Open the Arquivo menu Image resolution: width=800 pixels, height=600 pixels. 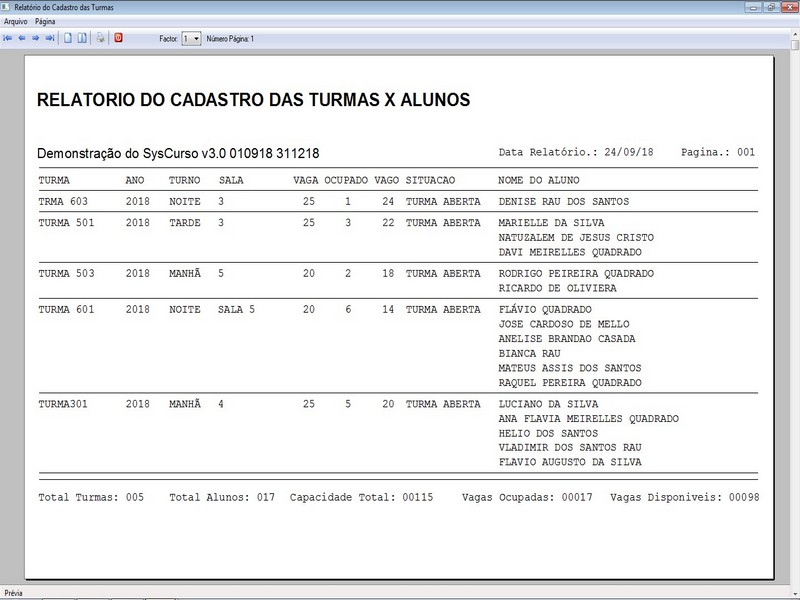pyautogui.click(x=15, y=21)
